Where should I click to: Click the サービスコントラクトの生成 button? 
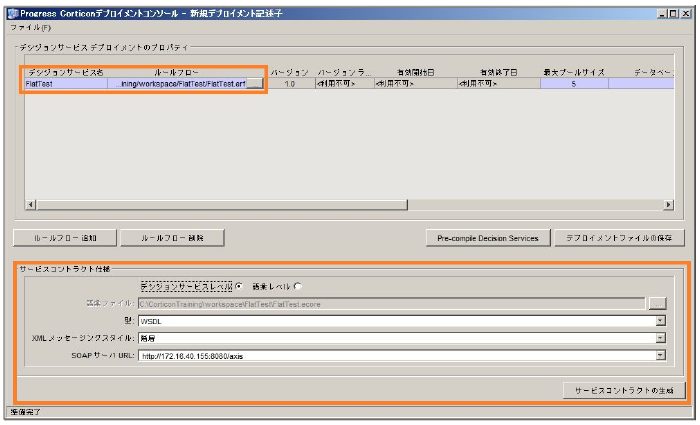click(x=624, y=390)
